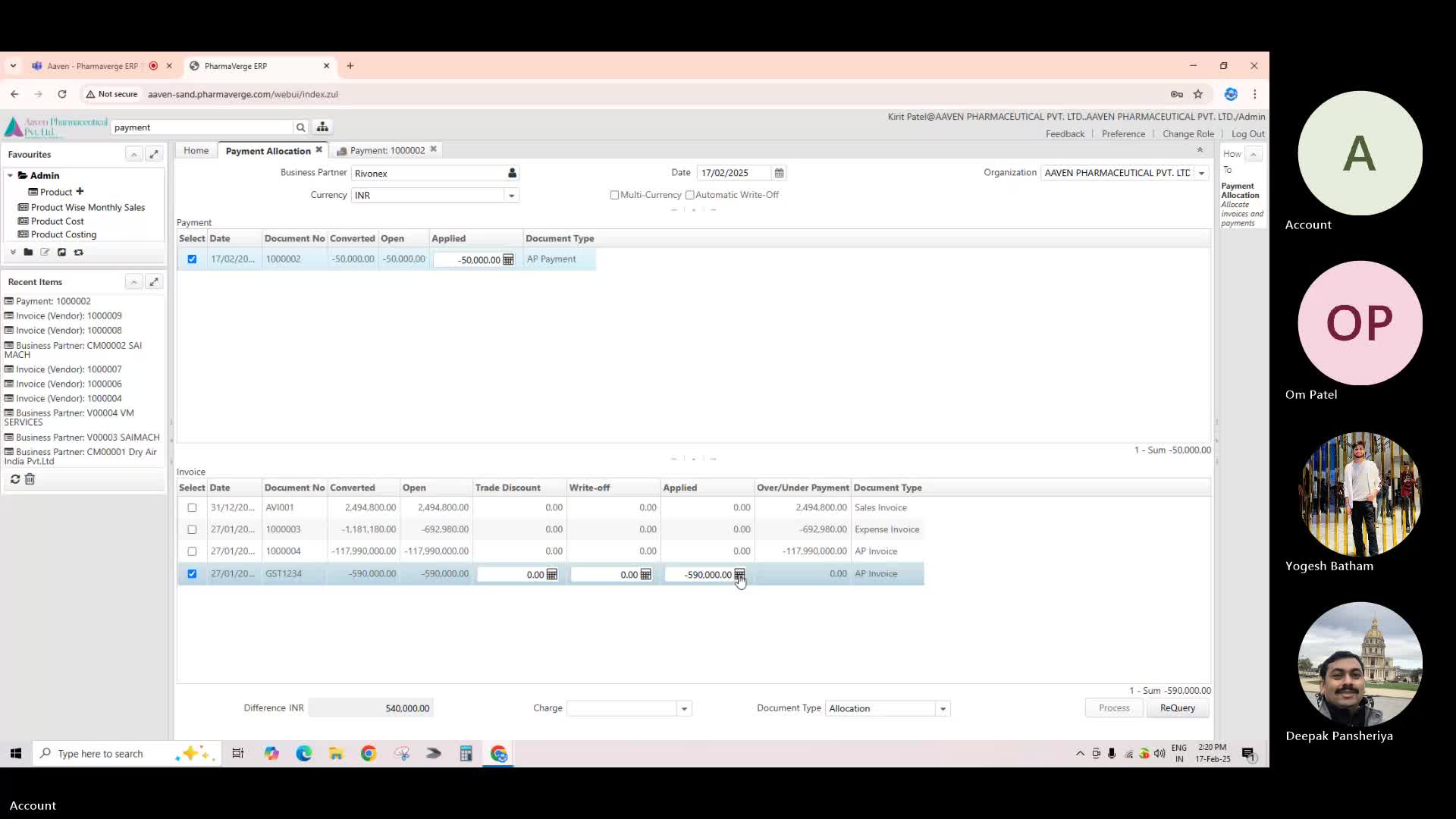Image resolution: width=1456 pixels, height=819 pixels.
Task: Open recent item Invoice (Vendor): 1000009
Action: point(68,315)
